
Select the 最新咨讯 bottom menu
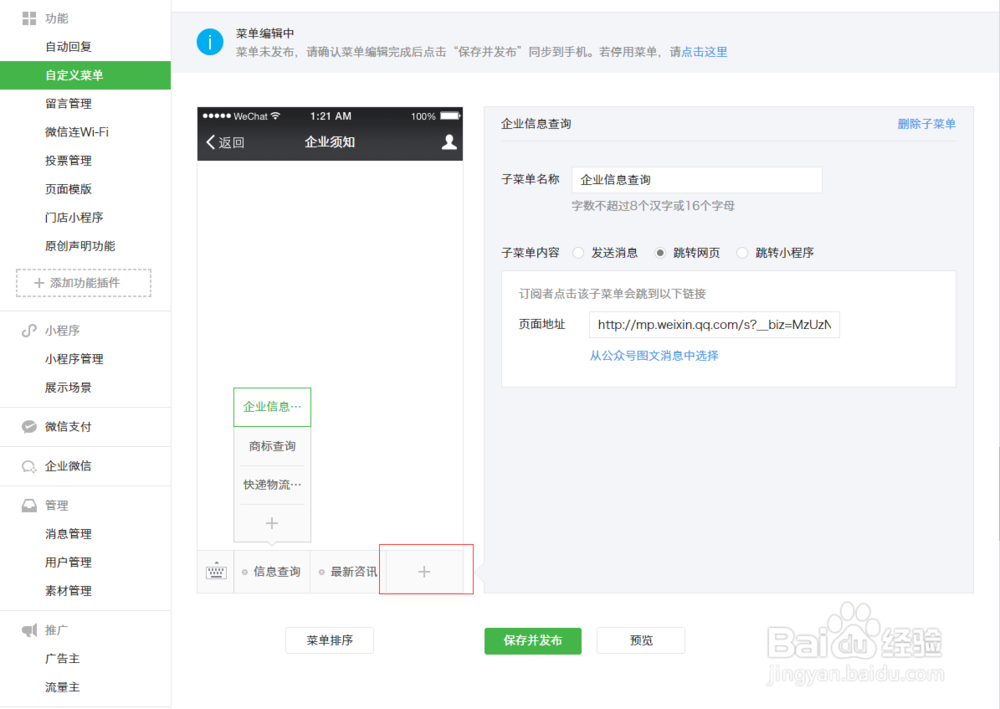point(348,571)
